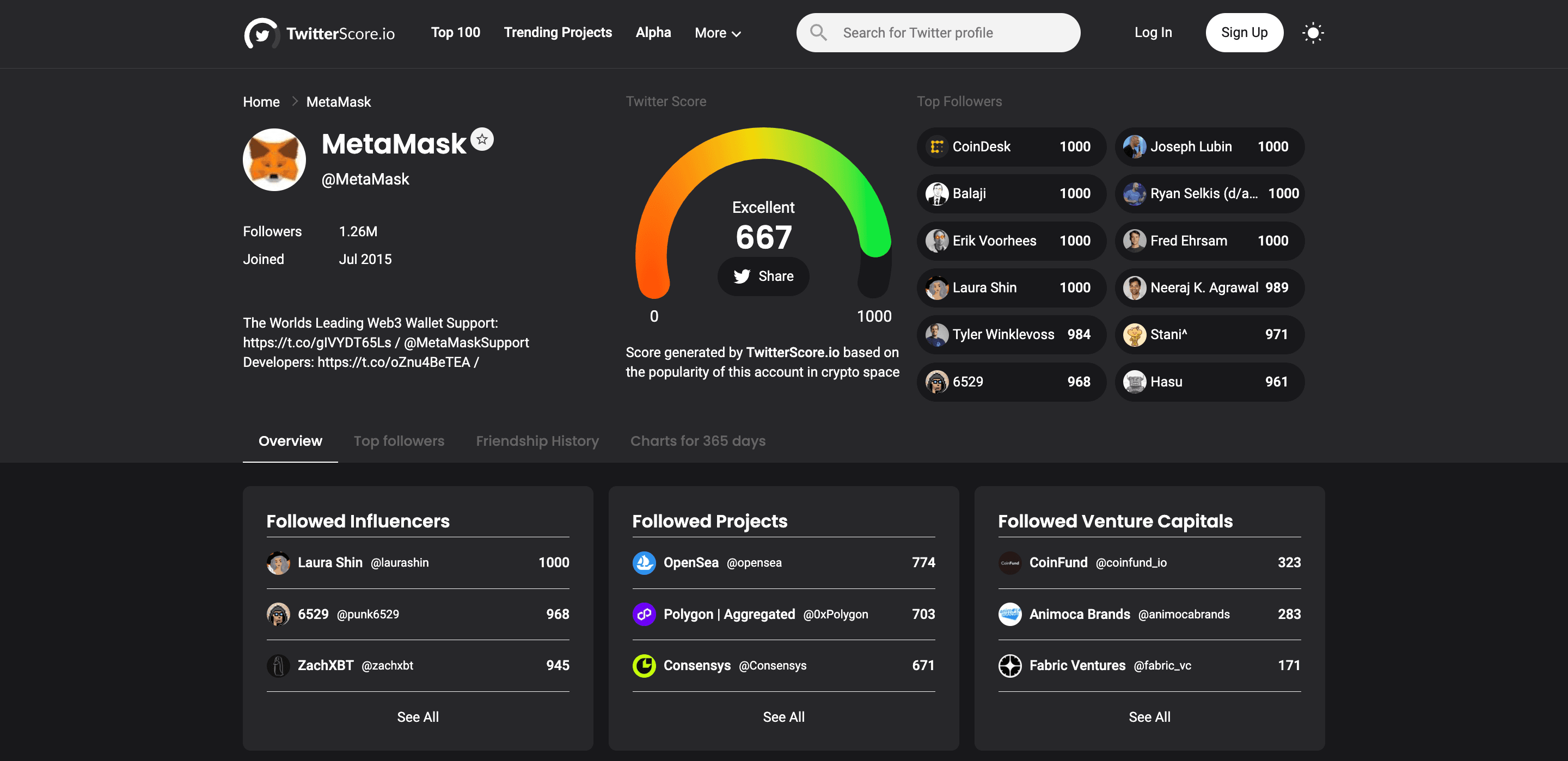Click the Consensys project logo
Image resolution: width=1568 pixels, height=761 pixels.
pyautogui.click(x=644, y=665)
